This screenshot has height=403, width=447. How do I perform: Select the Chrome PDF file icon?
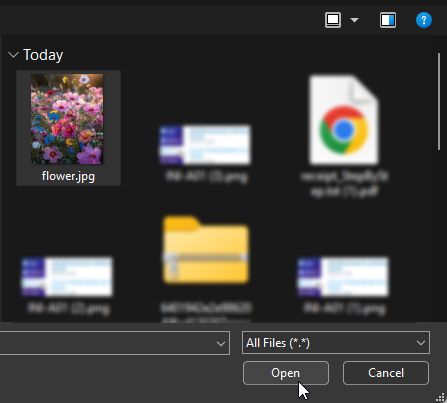pyautogui.click(x=344, y=120)
